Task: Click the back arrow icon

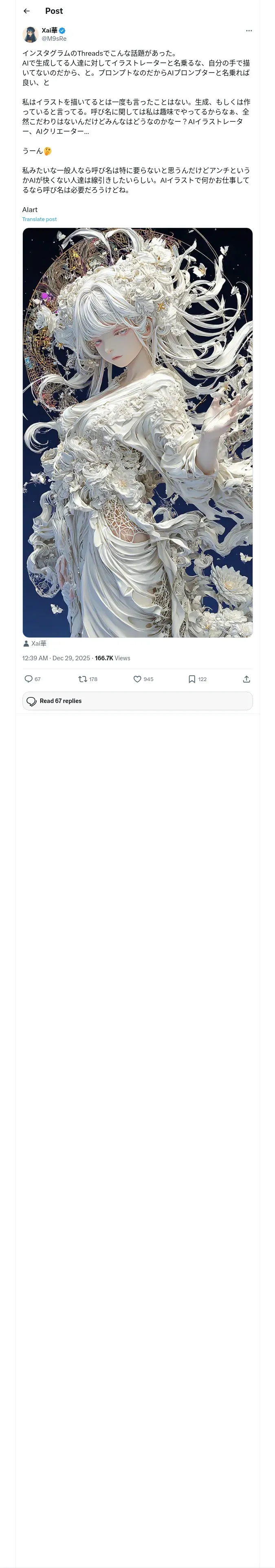Action: click(26, 11)
